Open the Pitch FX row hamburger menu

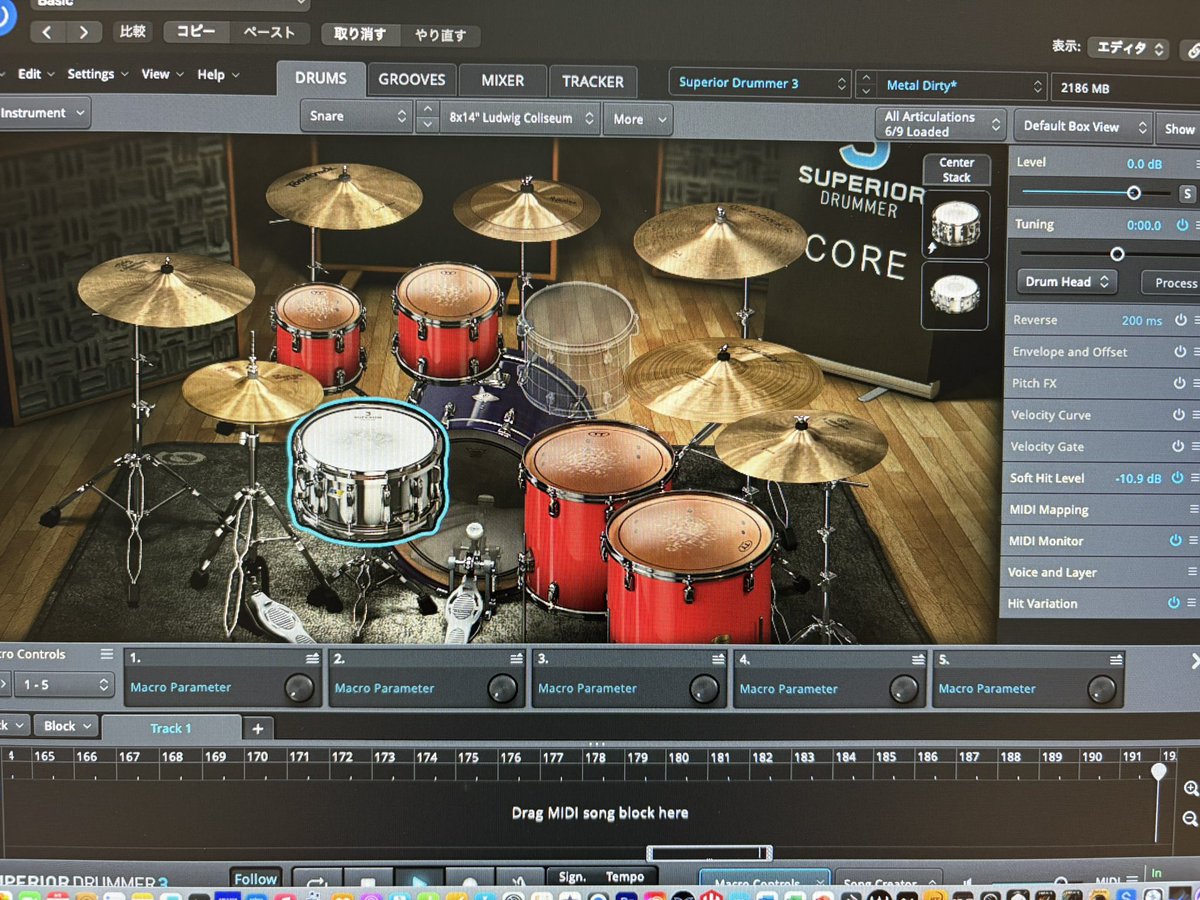(x=1196, y=383)
